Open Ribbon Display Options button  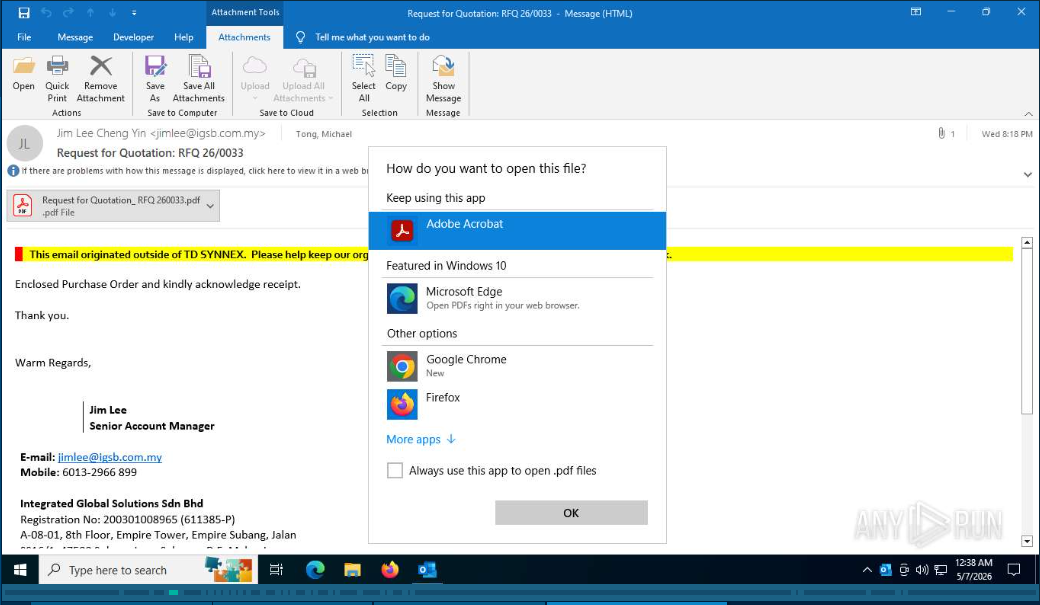pyautogui.click(x=916, y=12)
